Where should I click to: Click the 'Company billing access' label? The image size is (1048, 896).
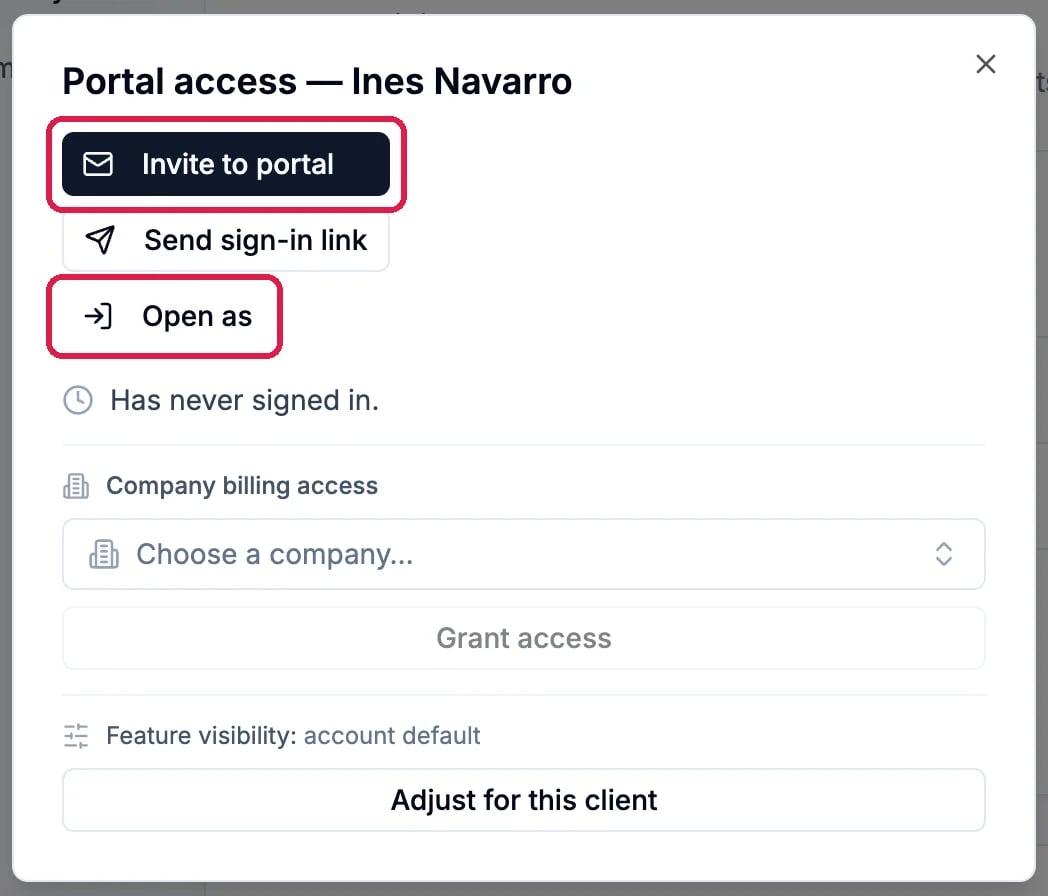click(x=242, y=486)
